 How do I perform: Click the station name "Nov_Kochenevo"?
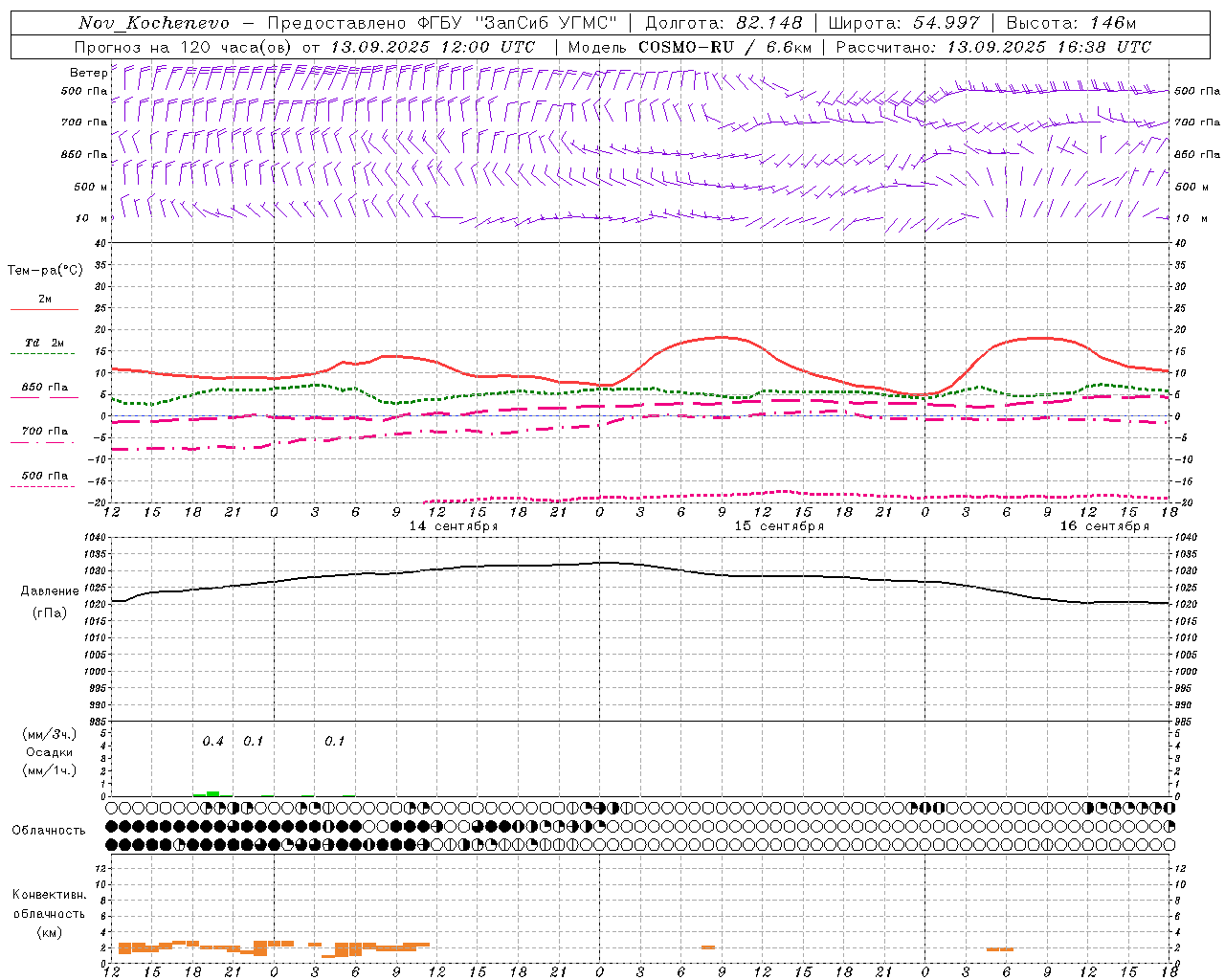point(154,23)
